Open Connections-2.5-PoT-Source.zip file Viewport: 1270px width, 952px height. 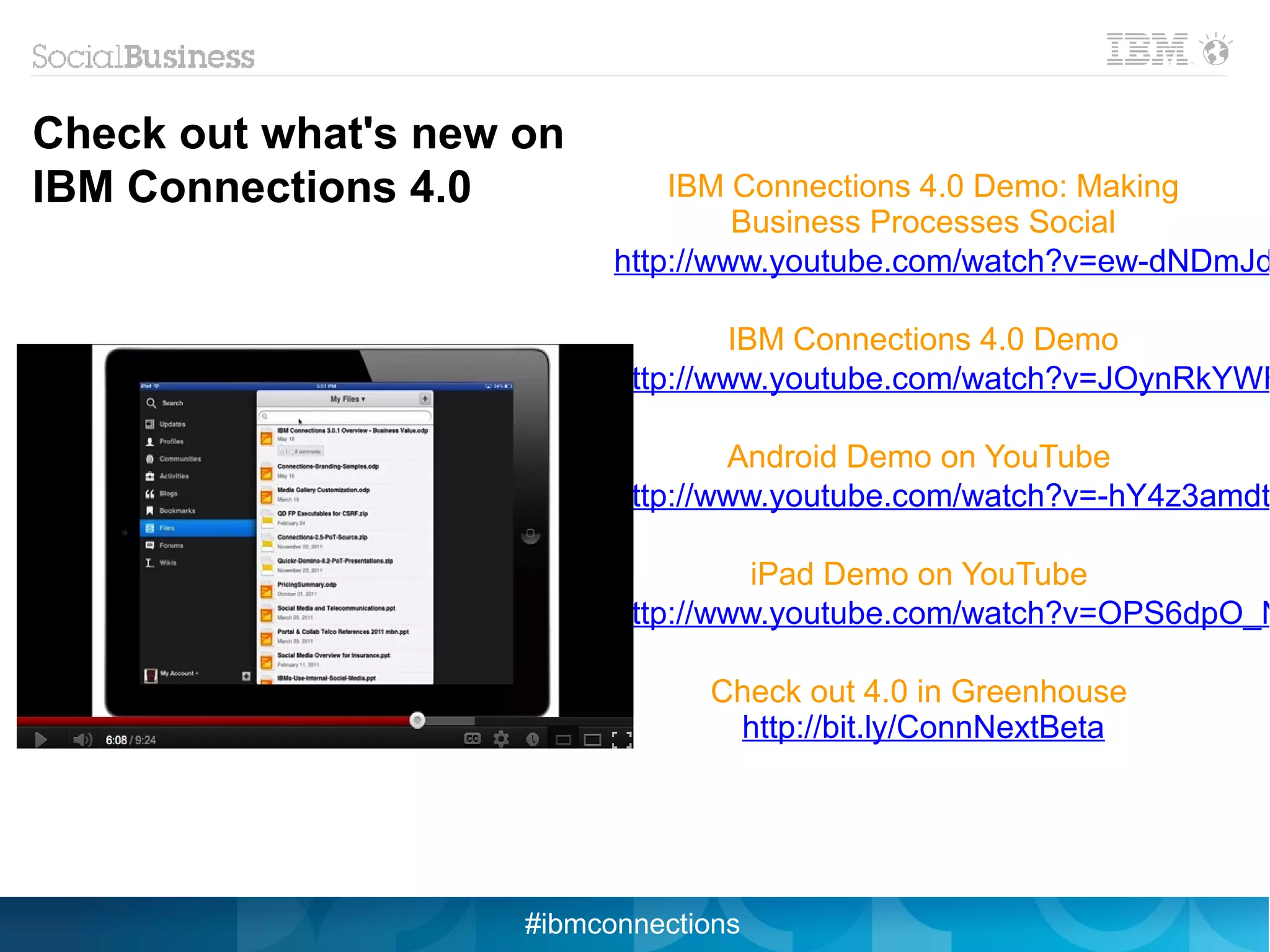tap(345, 542)
